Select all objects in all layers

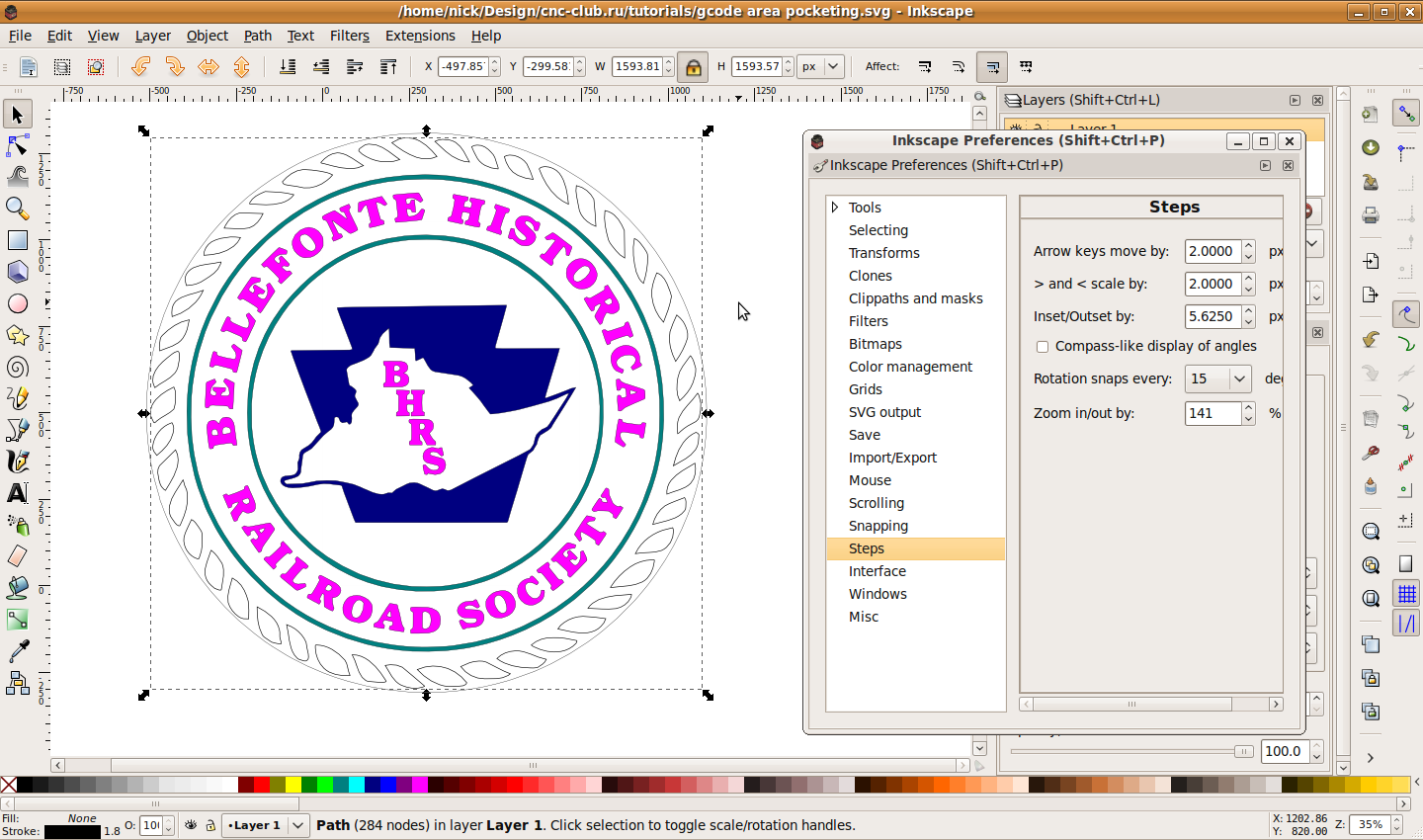click(x=62, y=66)
